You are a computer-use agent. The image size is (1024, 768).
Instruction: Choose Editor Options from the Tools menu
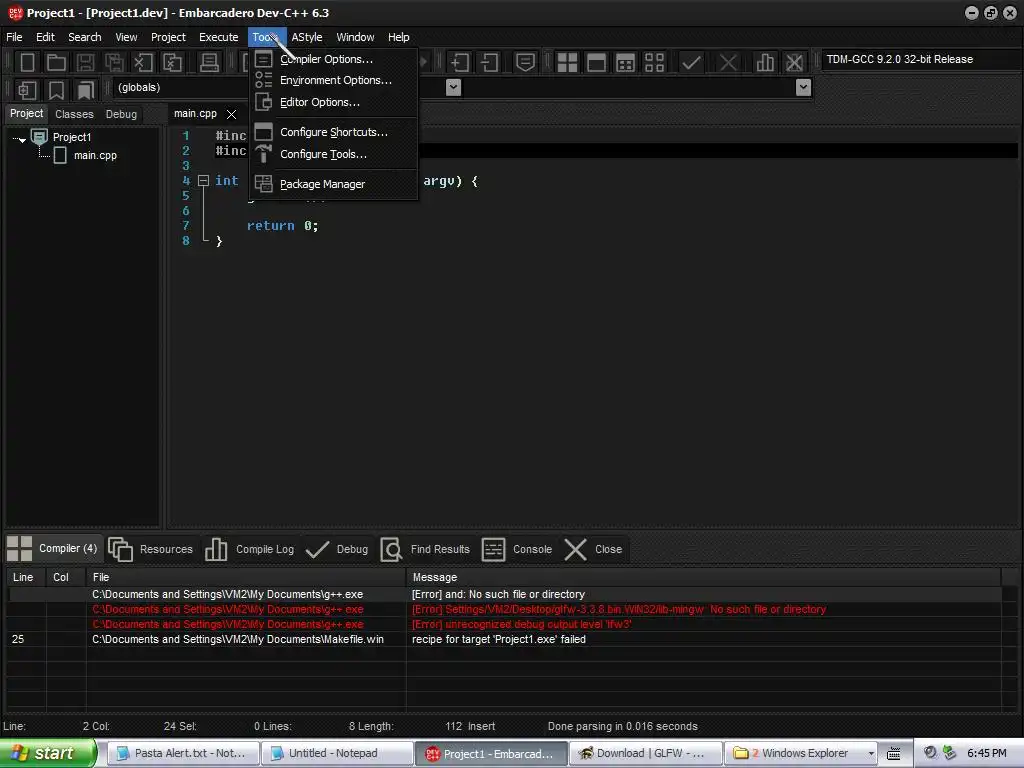coord(335,103)
